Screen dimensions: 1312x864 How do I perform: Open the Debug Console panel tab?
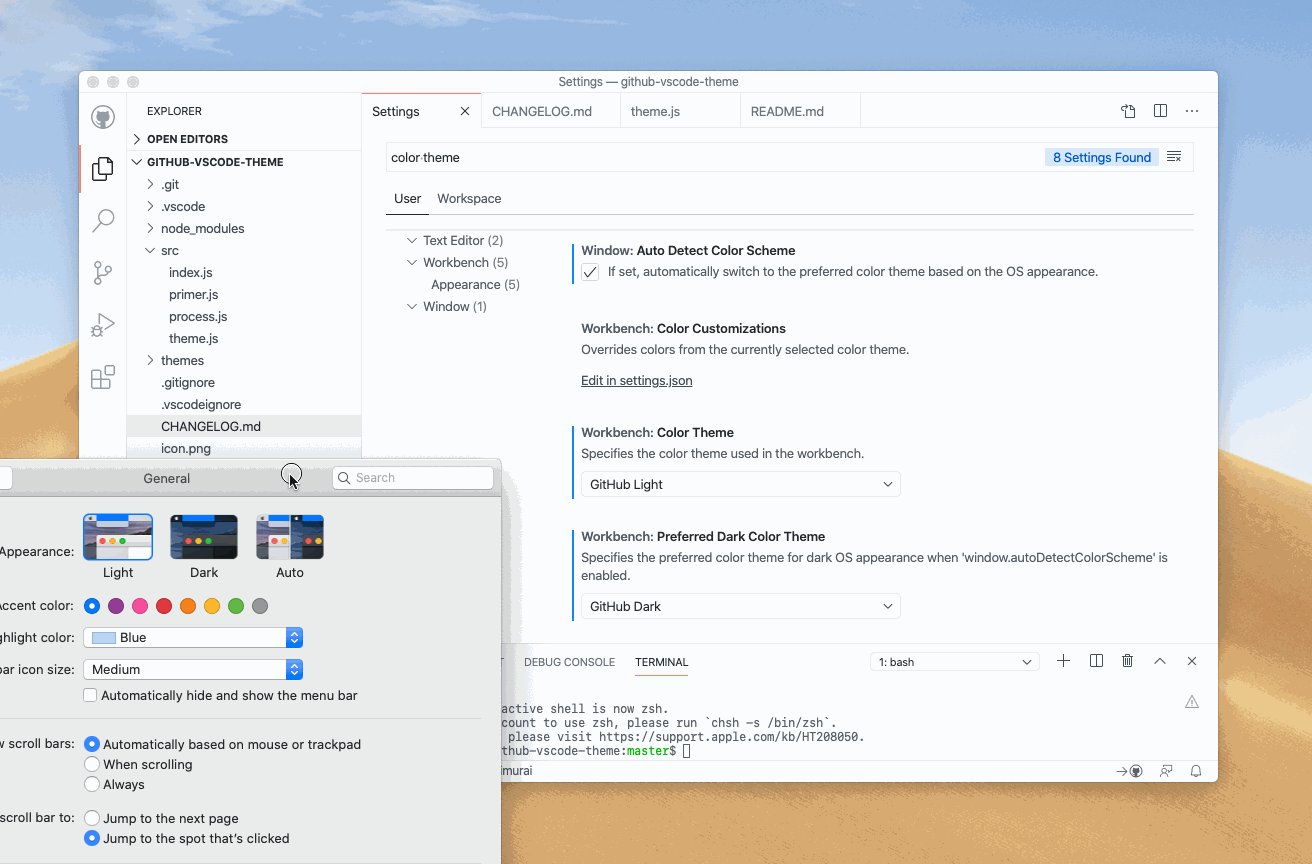(x=569, y=662)
